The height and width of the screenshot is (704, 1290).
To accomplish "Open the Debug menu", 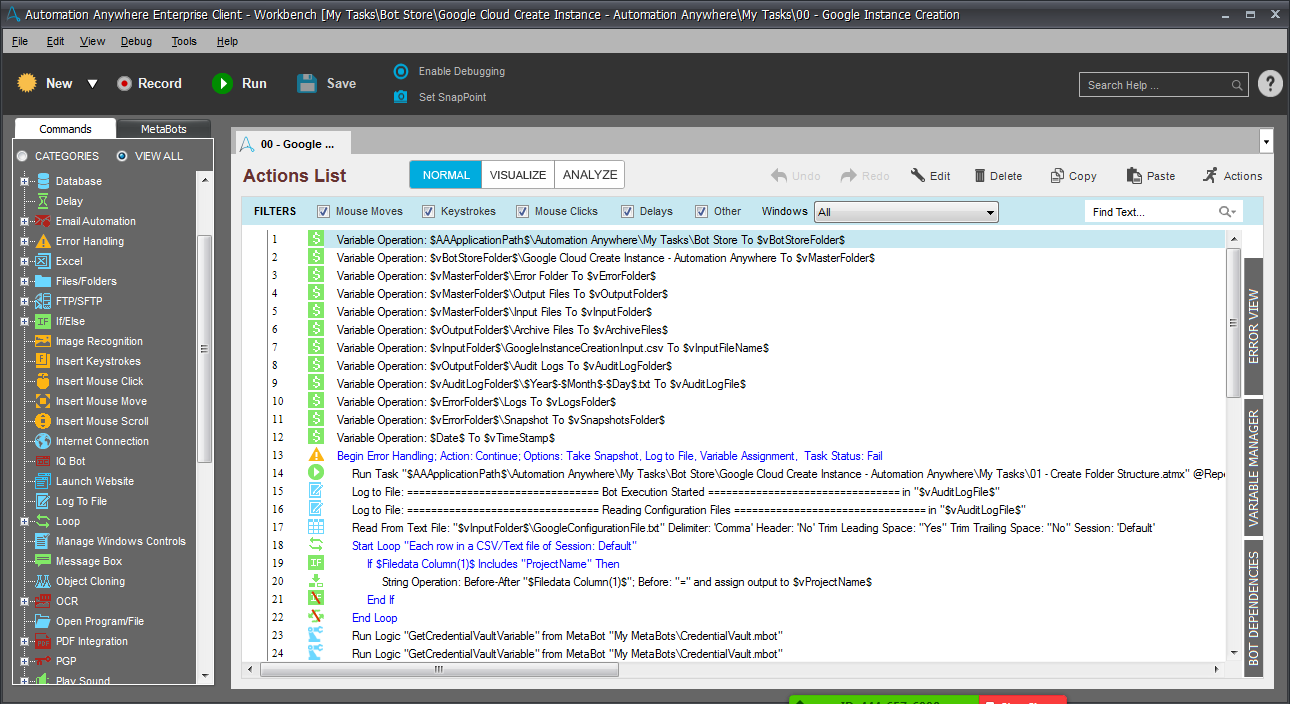I will coord(136,41).
